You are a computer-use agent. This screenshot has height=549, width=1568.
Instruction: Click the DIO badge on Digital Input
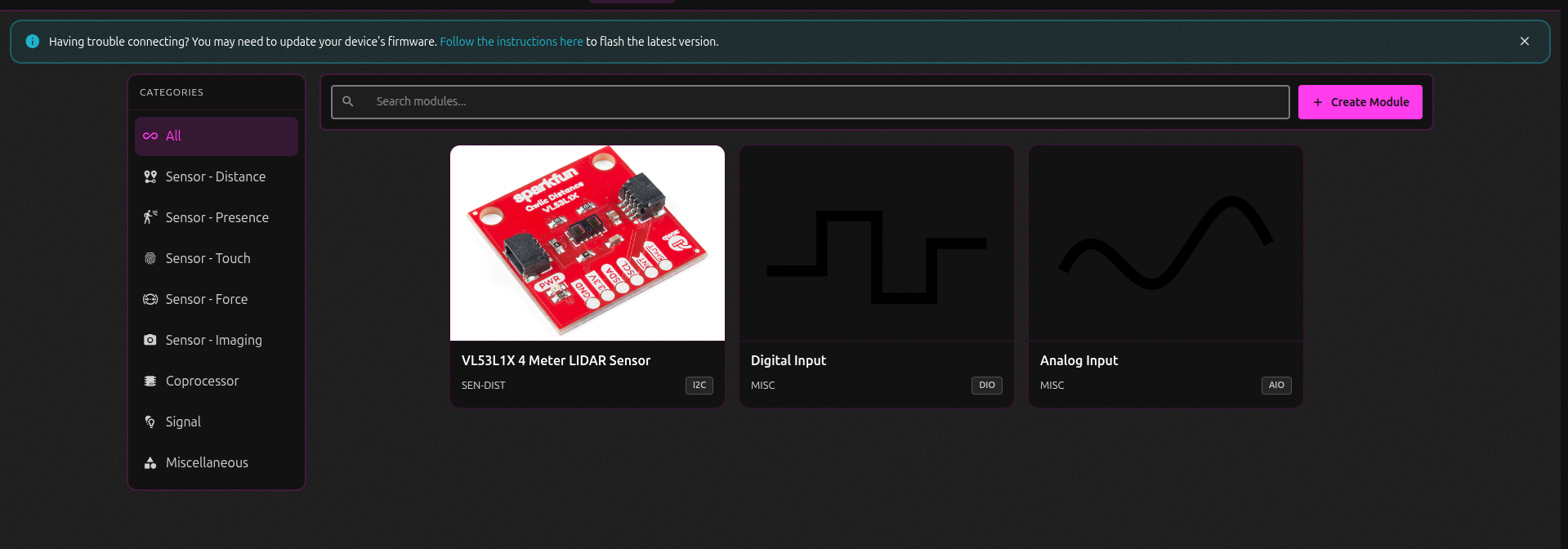(x=987, y=386)
